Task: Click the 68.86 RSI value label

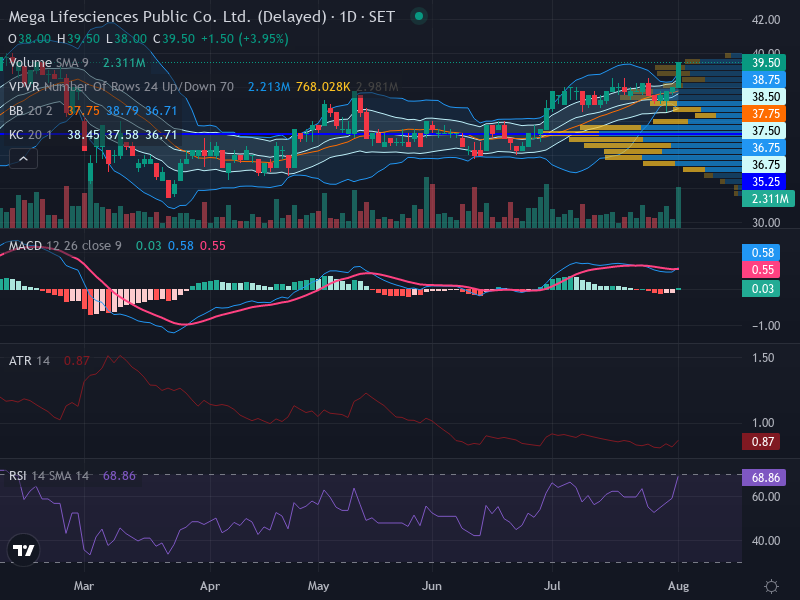Action: 763,478
